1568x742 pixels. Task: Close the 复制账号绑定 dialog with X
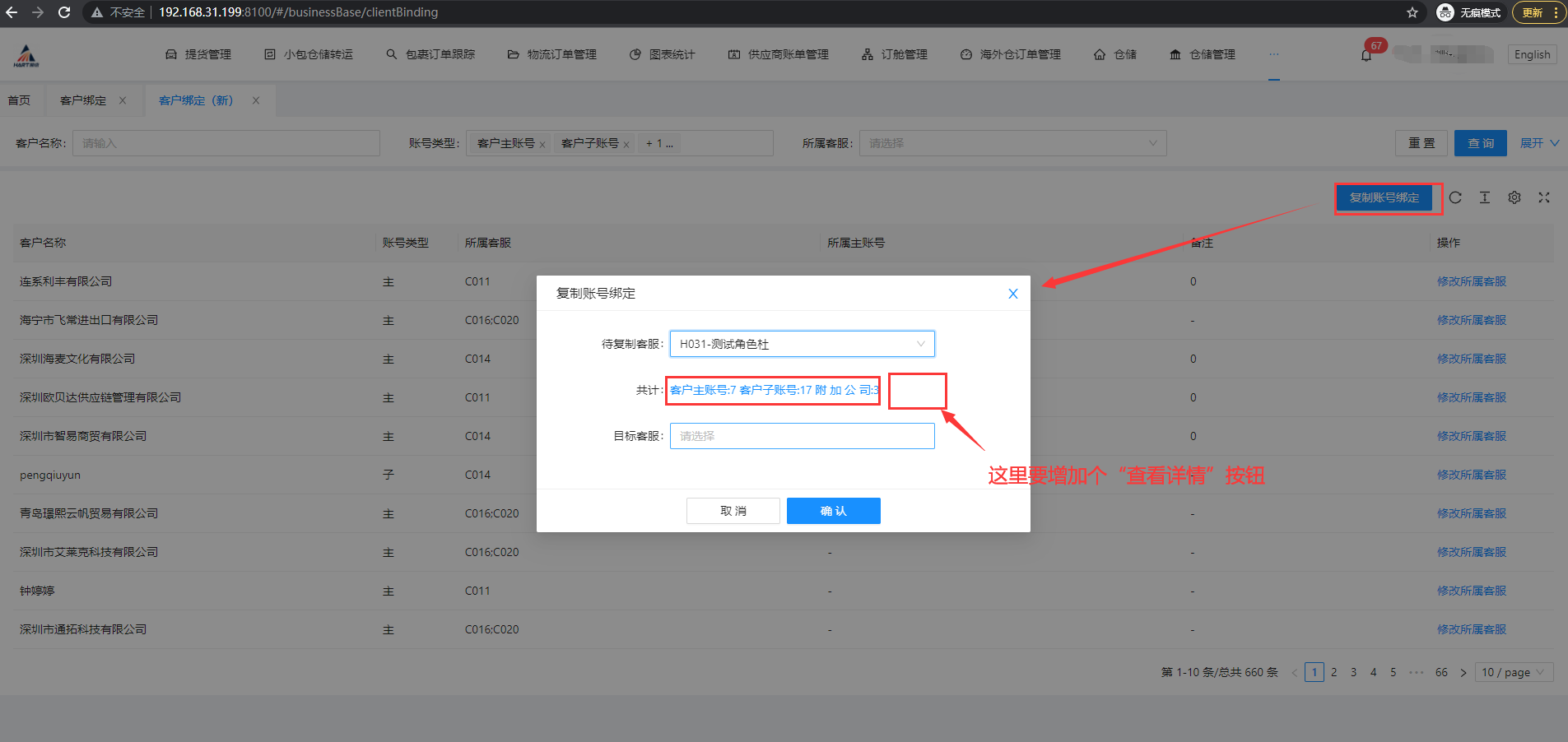coord(1013,294)
